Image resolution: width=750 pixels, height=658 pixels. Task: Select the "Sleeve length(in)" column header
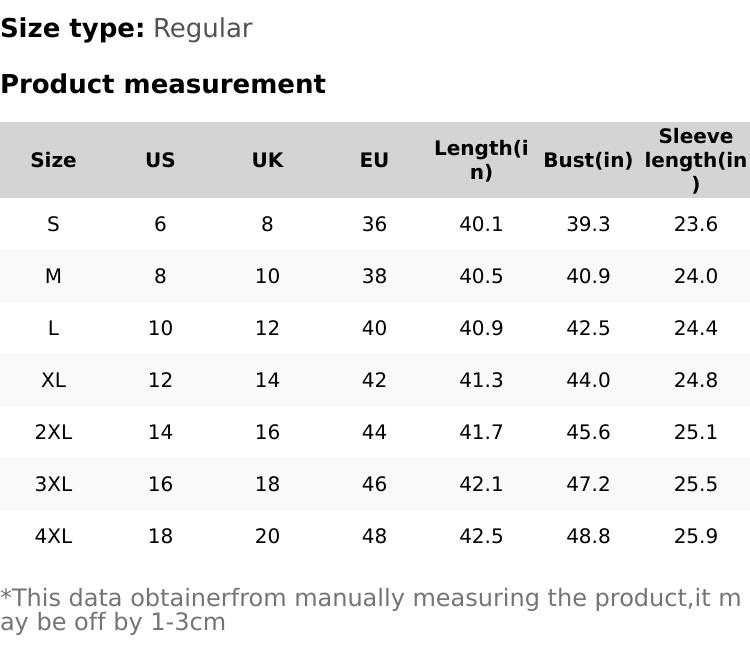[695, 160]
